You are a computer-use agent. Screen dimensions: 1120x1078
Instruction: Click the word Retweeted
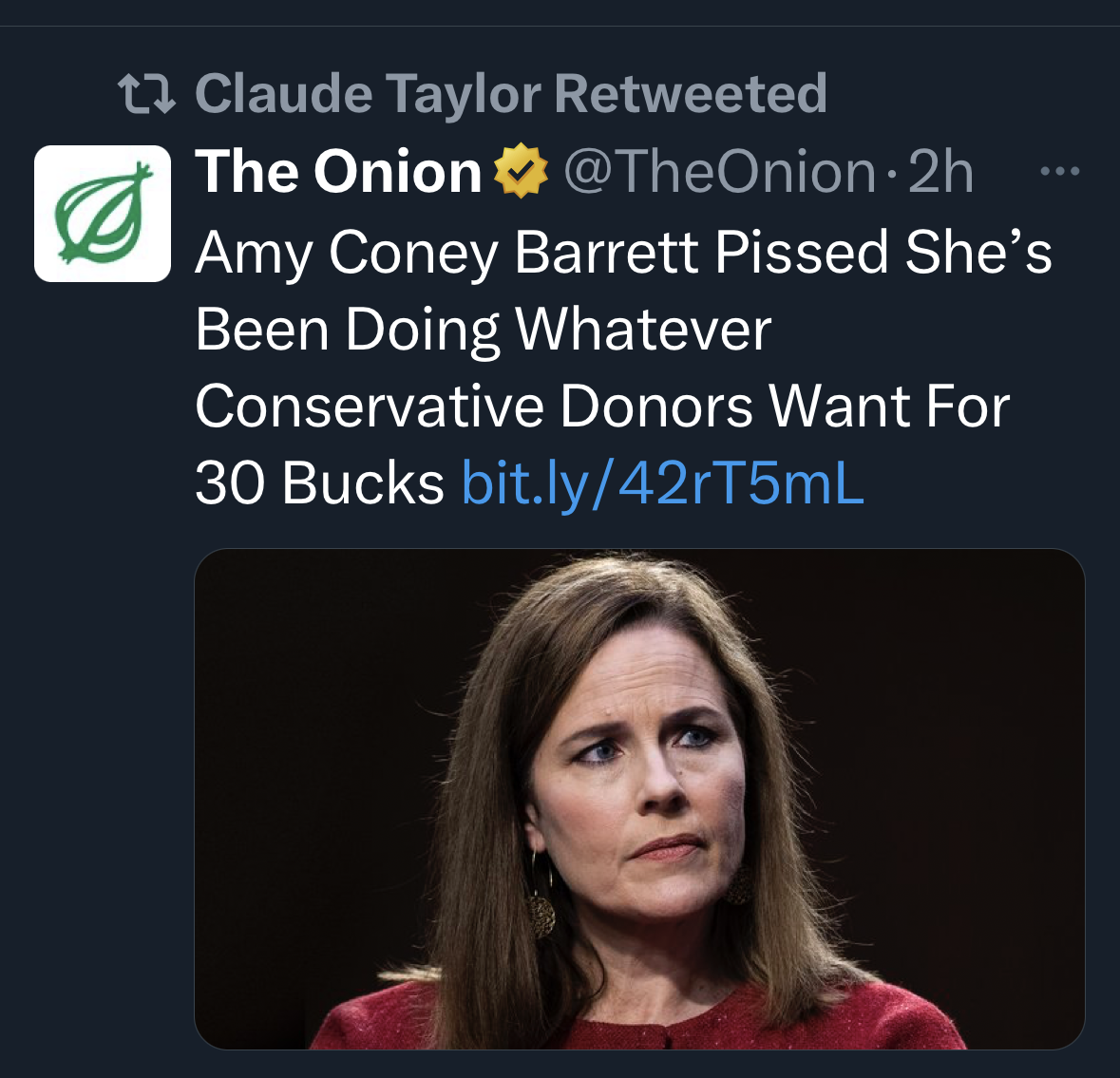point(691,94)
